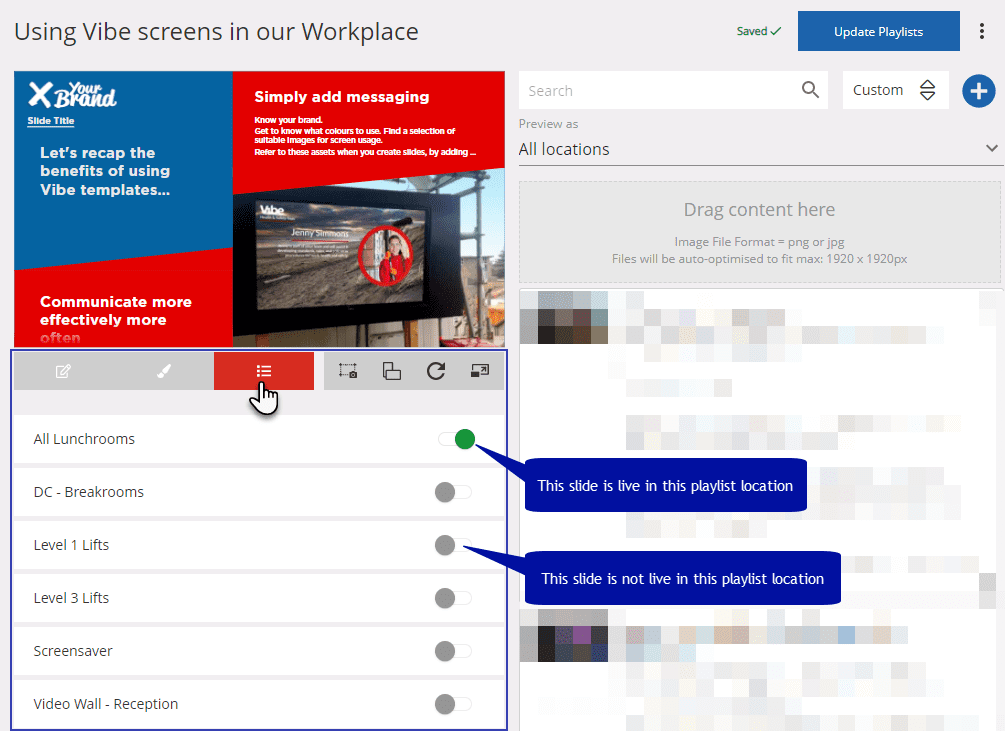
Task: Click the slide preview thumbnail
Action: (x=260, y=209)
